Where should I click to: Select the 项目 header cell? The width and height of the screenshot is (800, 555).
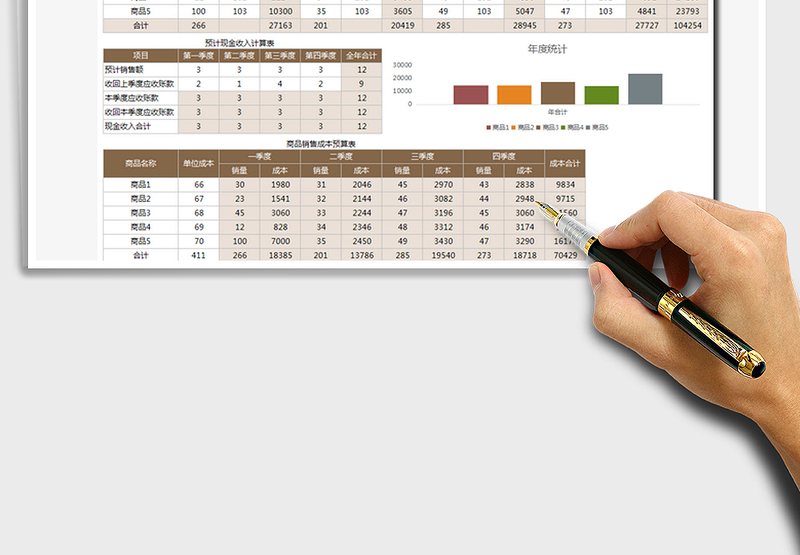click(140, 55)
